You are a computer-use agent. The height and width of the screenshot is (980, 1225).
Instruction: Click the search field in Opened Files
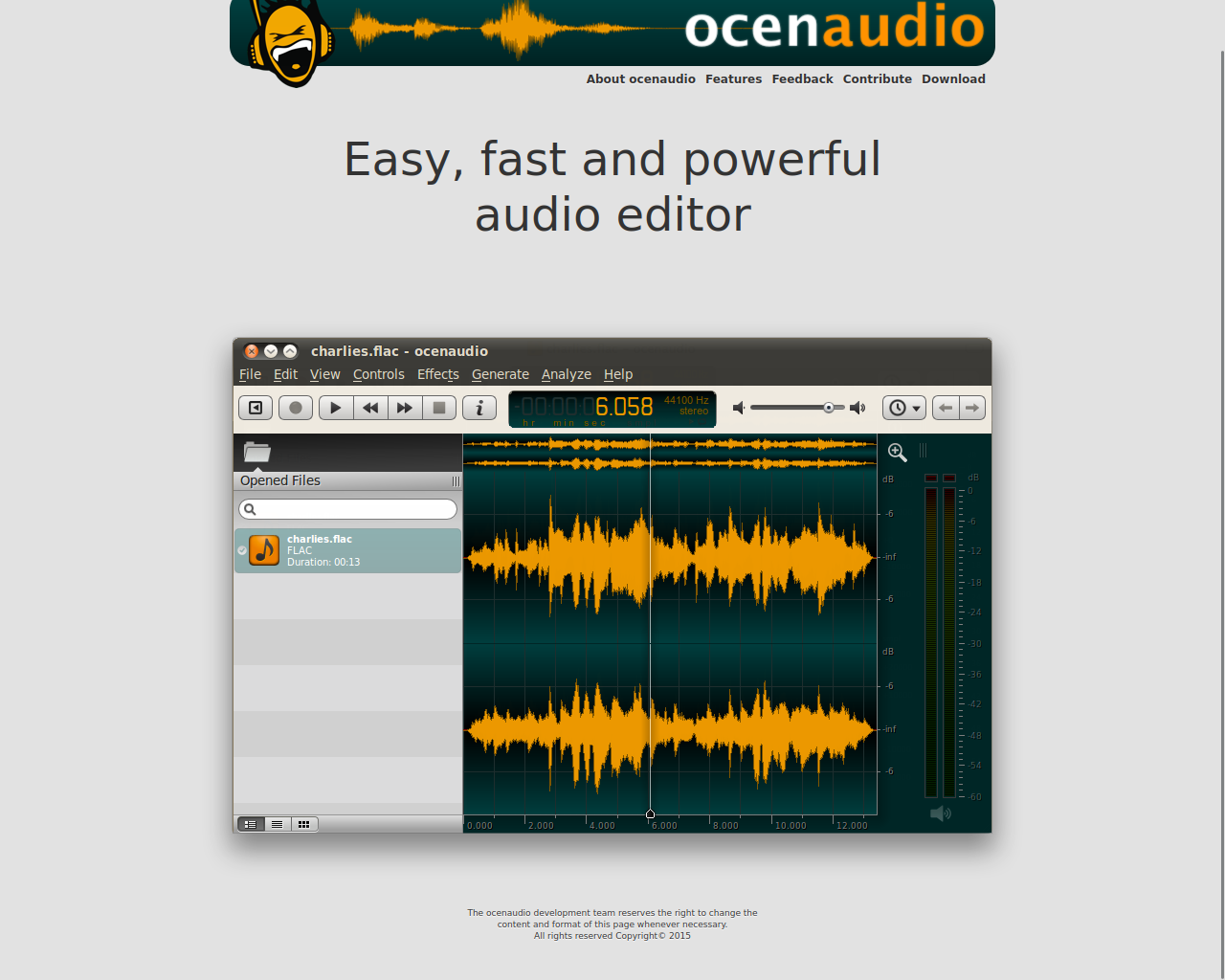click(x=347, y=509)
